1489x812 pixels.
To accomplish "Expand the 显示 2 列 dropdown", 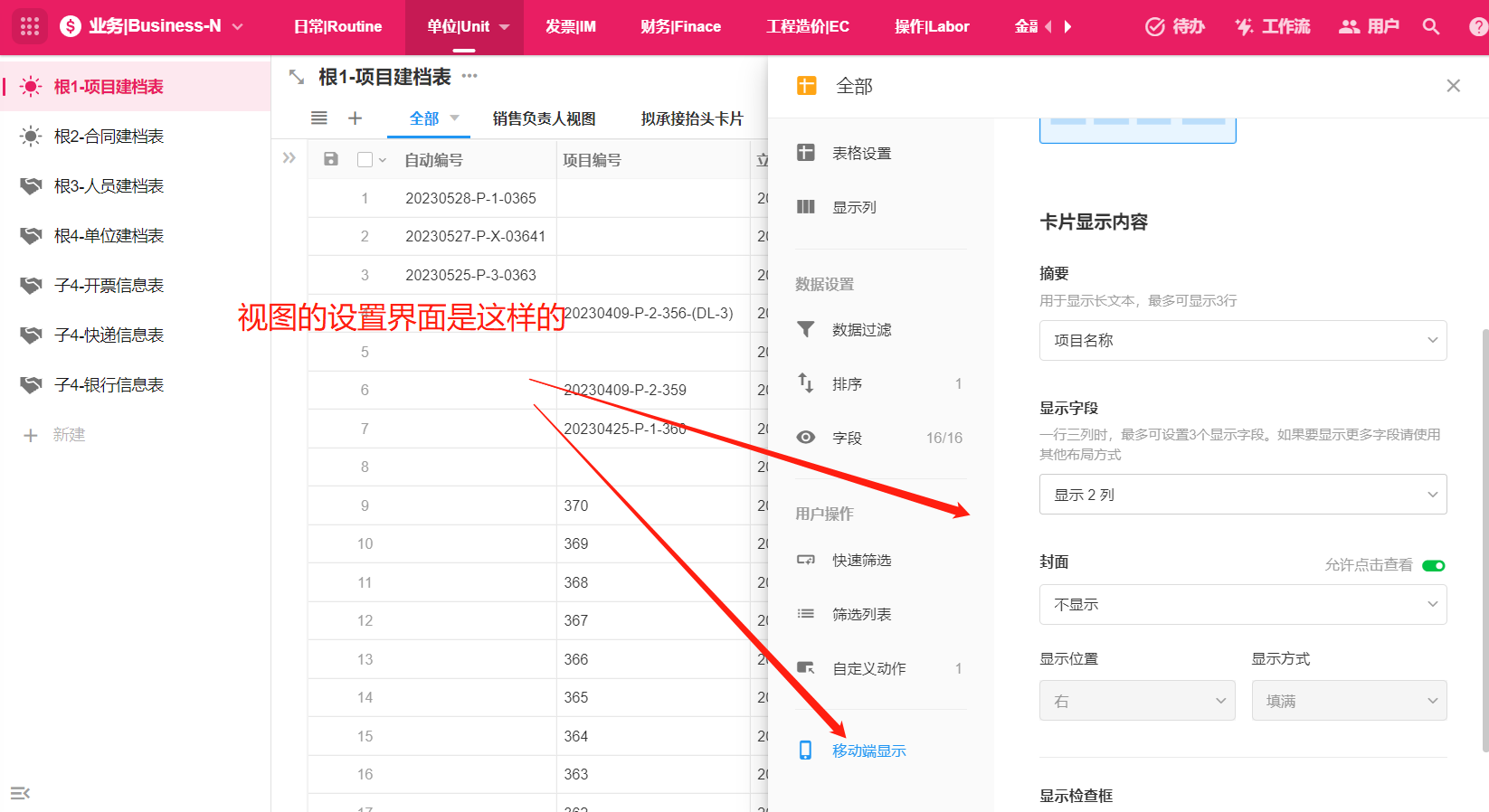I will coord(1242,495).
